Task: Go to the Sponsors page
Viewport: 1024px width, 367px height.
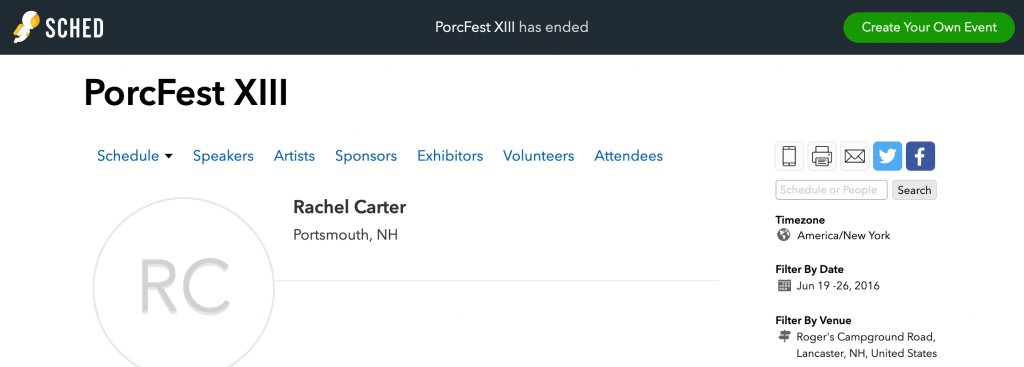Action: click(x=366, y=156)
